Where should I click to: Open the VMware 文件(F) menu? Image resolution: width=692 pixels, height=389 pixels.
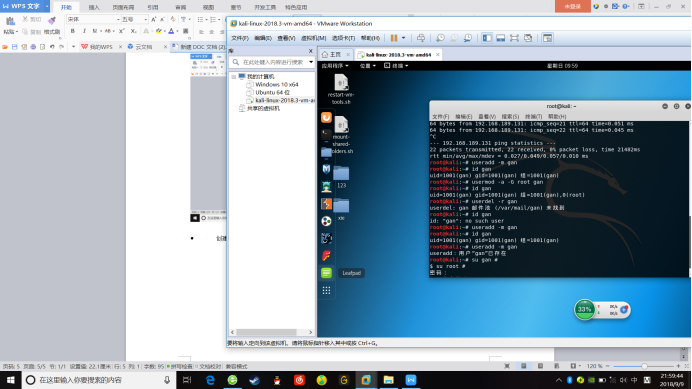(240, 38)
